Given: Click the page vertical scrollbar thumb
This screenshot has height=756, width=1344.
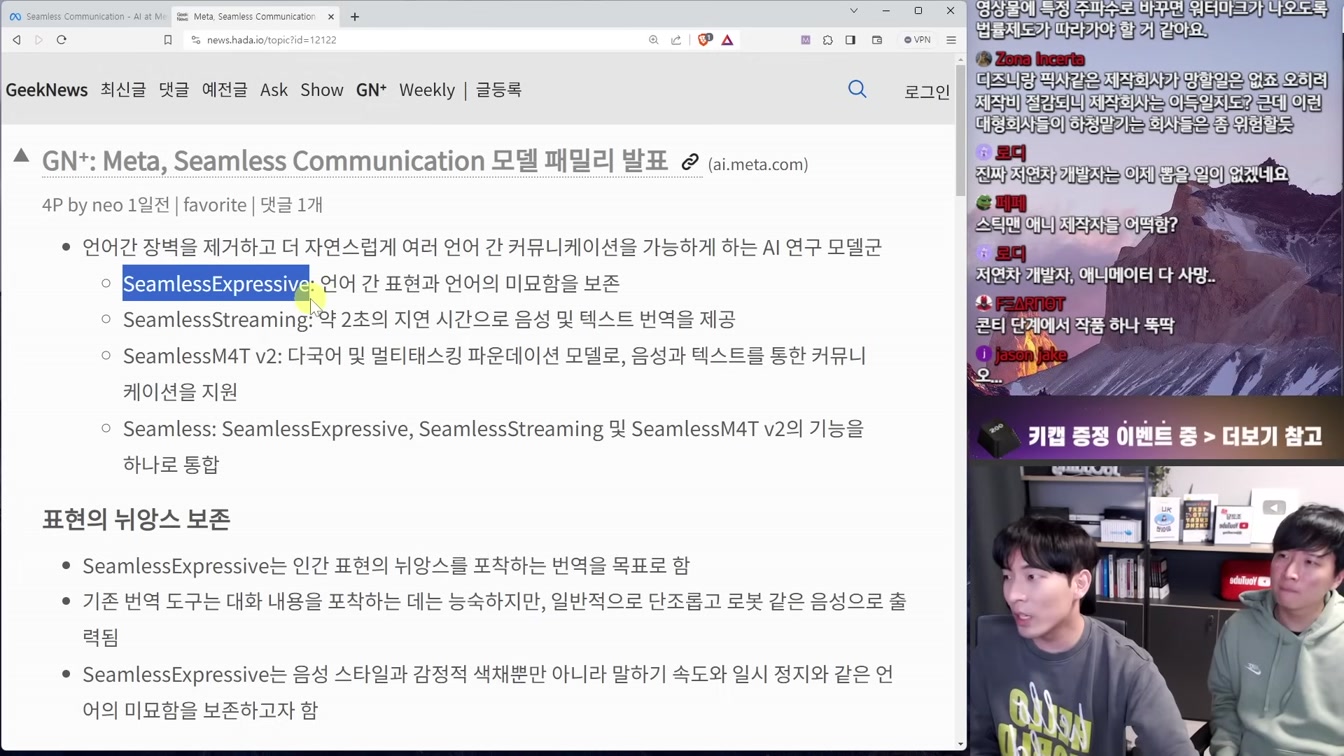Looking at the screenshot, I should click(960, 130).
